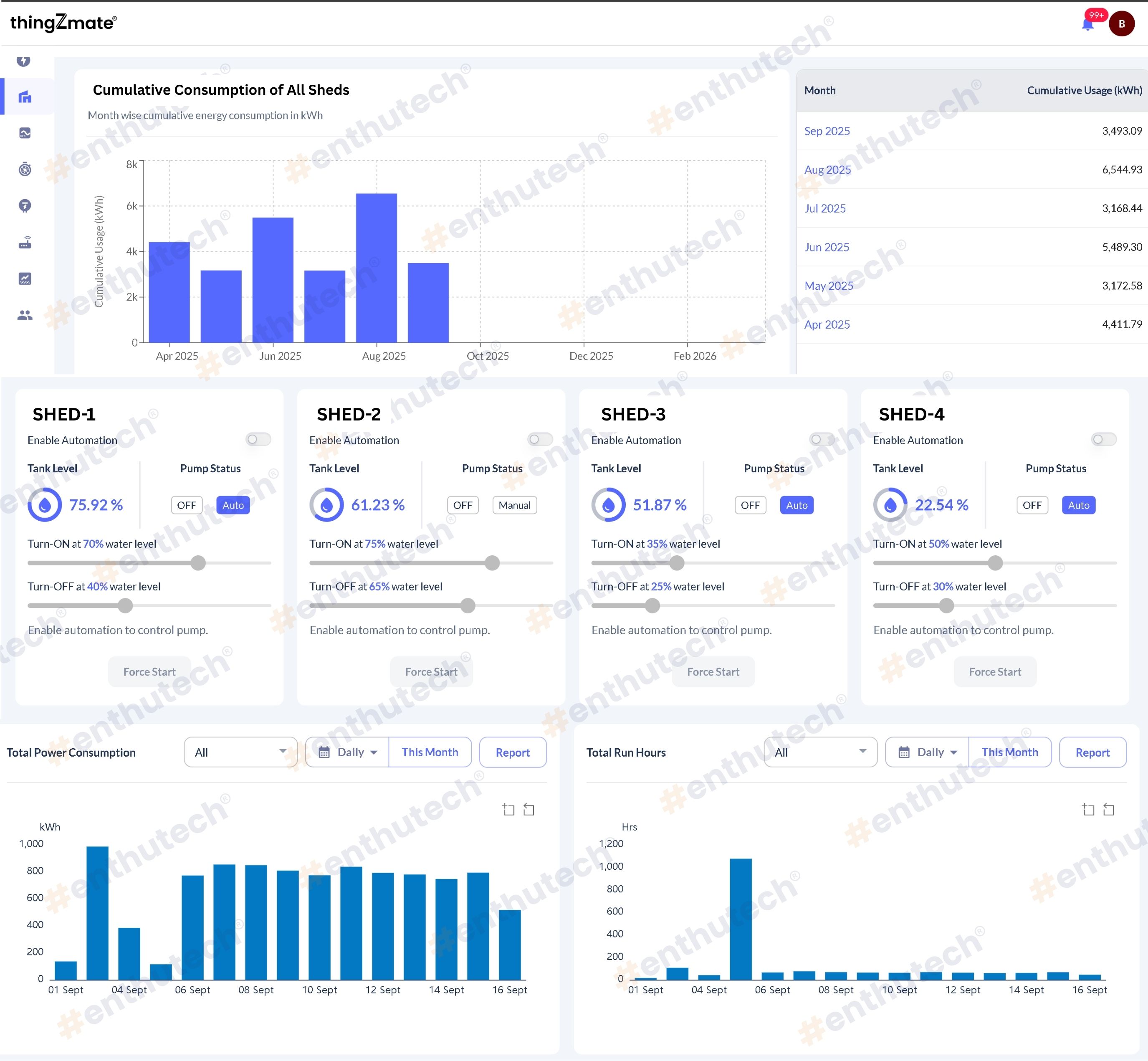Open the router gateway sidebar icon

click(25, 243)
